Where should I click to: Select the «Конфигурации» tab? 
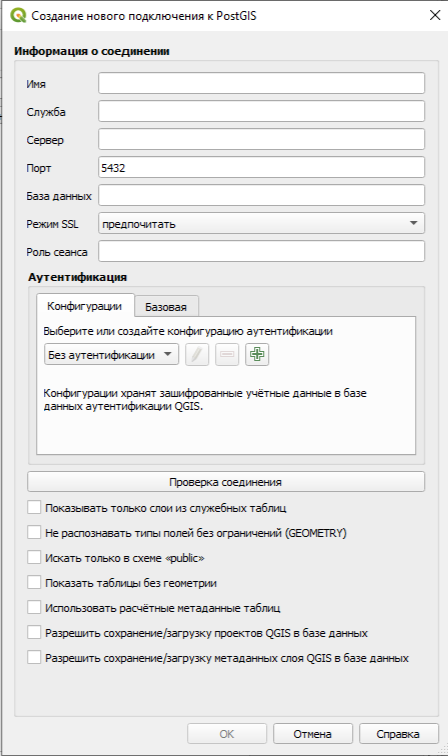pyautogui.click(x=85, y=306)
